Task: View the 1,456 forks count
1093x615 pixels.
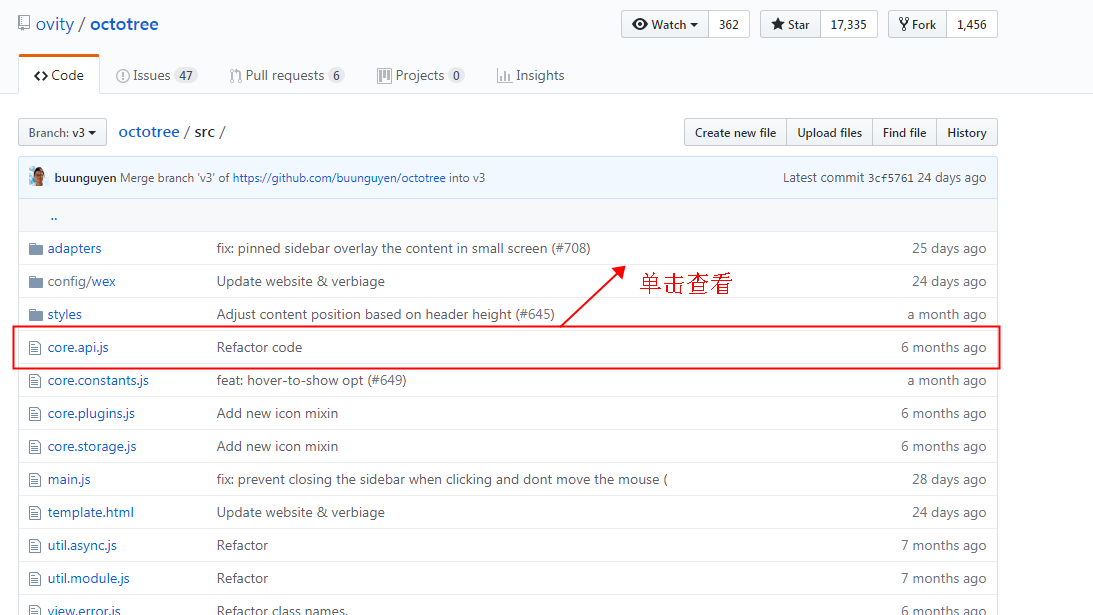Action: coord(971,24)
